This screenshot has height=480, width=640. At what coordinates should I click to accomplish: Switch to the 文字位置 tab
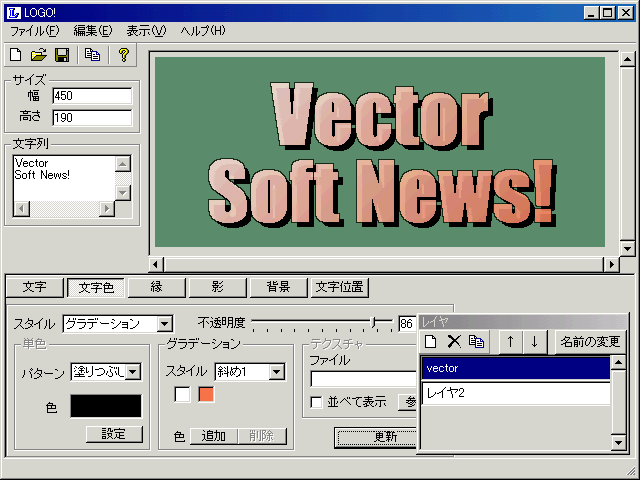click(x=340, y=287)
